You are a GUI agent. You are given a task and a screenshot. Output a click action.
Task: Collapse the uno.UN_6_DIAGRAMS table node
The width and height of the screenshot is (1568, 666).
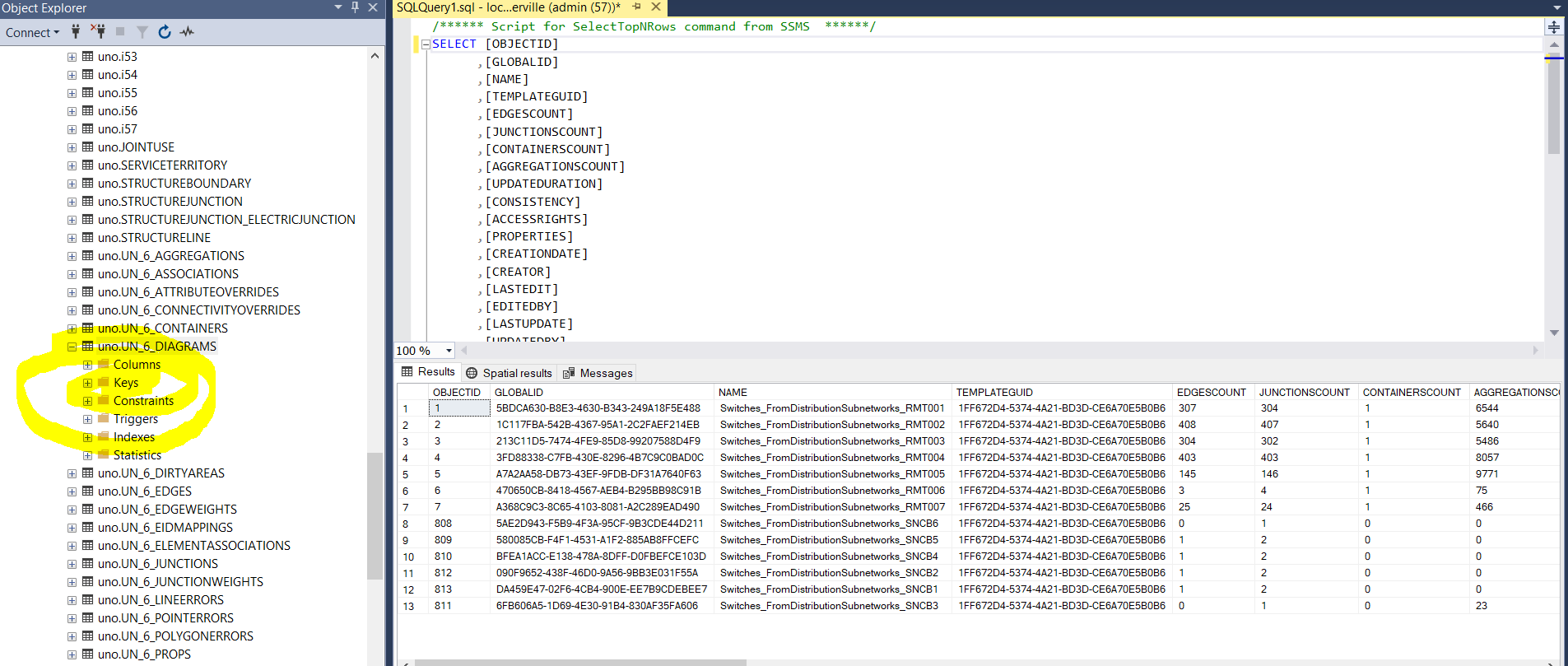pyautogui.click(x=72, y=347)
